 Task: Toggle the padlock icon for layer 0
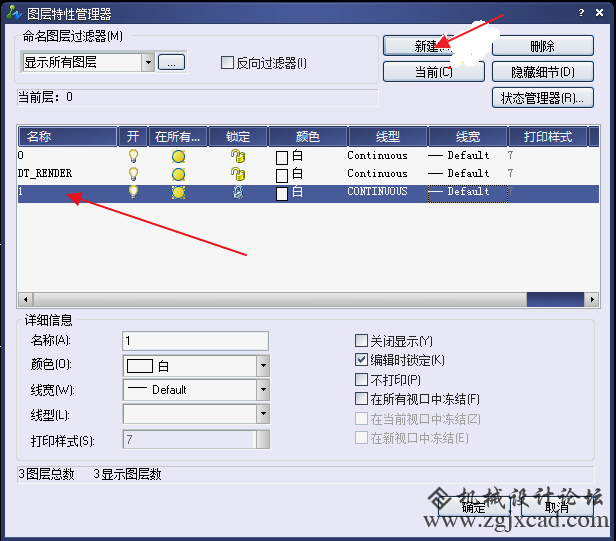[238, 156]
